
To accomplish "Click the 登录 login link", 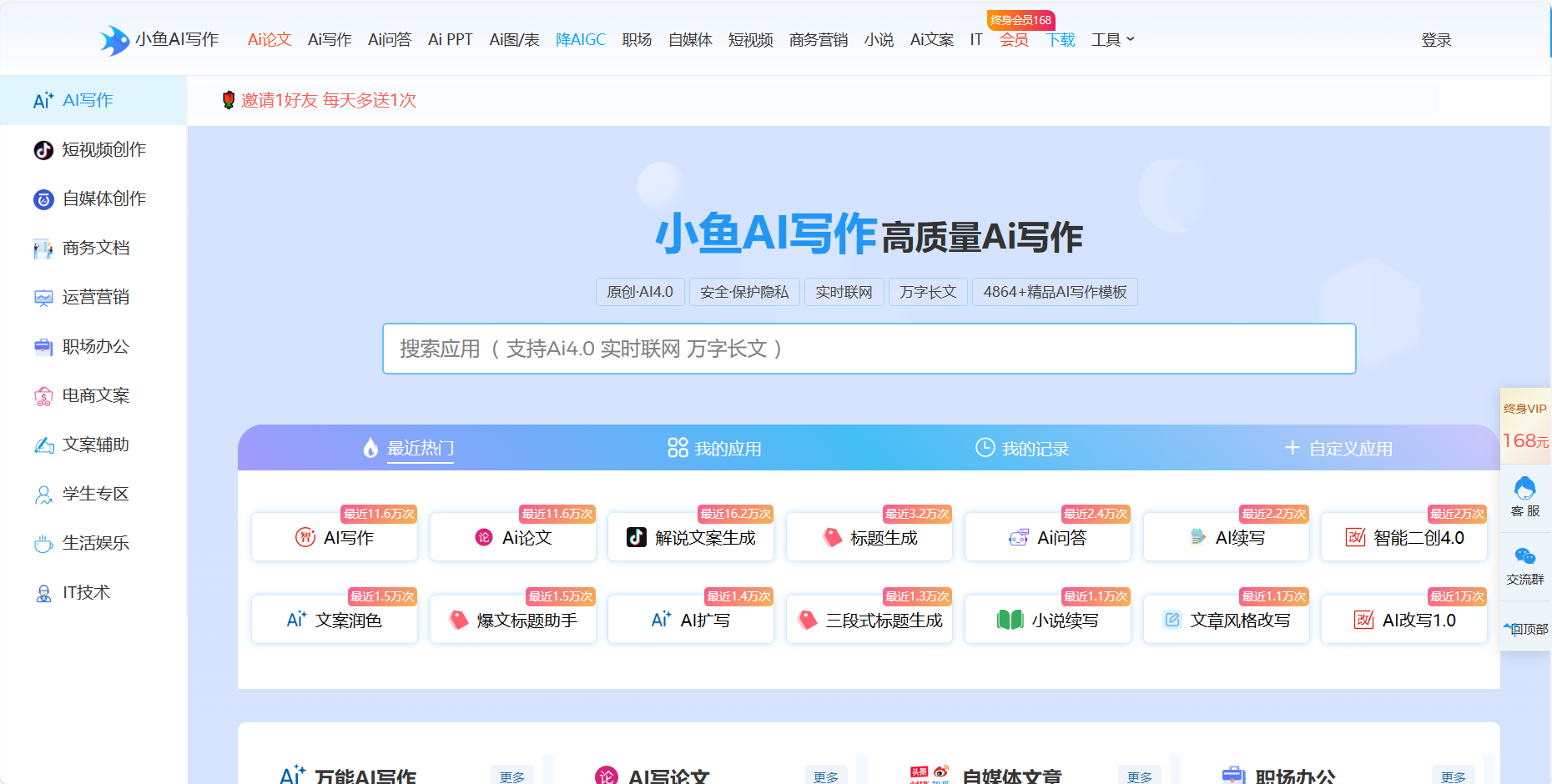I will (1436, 40).
